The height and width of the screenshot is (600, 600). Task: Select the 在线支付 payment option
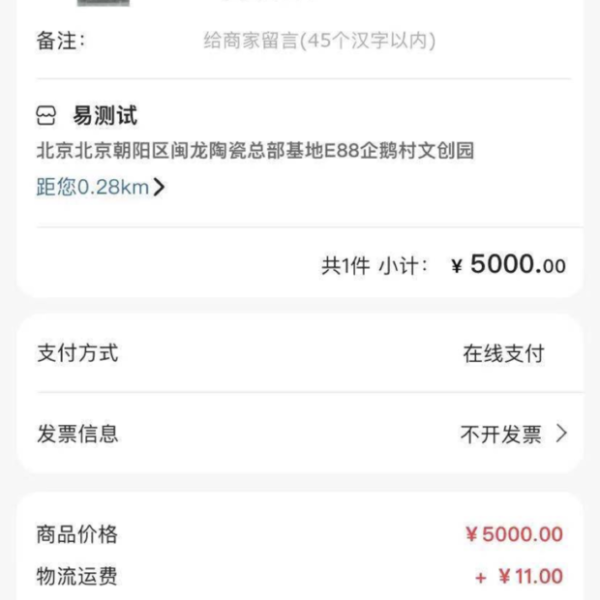(503, 354)
